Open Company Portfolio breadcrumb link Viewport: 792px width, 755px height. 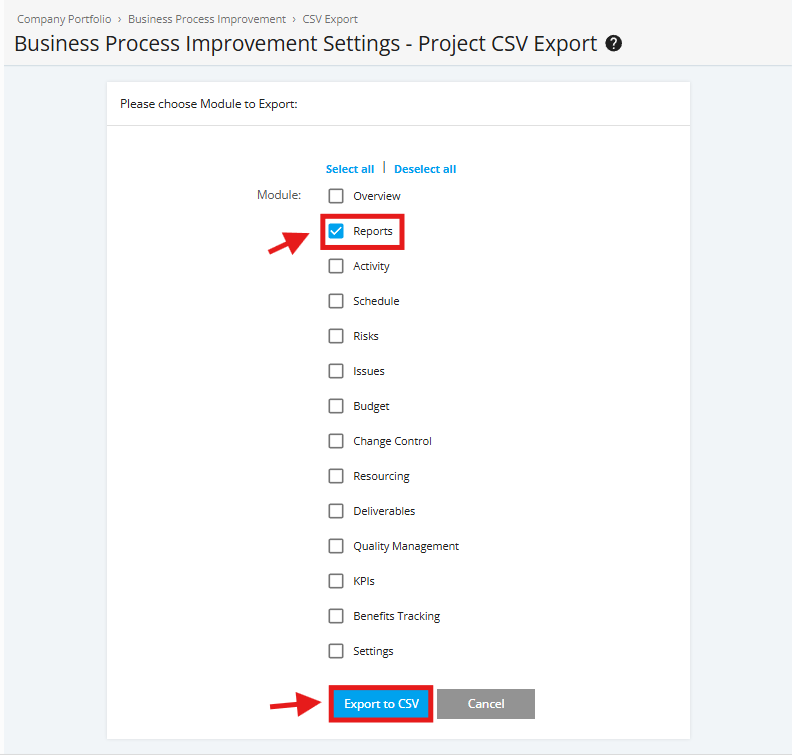coord(64,19)
